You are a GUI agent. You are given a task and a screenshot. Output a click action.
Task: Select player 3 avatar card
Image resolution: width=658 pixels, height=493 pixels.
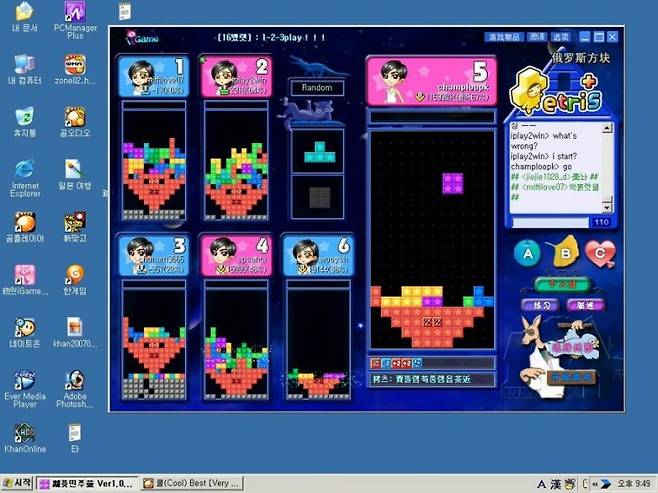pyautogui.click(x=154, y=256)
